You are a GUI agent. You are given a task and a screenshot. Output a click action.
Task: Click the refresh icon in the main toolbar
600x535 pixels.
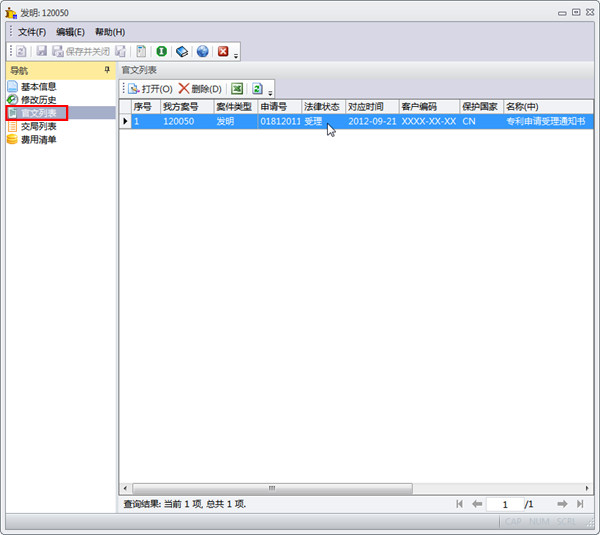coord(21,51)
